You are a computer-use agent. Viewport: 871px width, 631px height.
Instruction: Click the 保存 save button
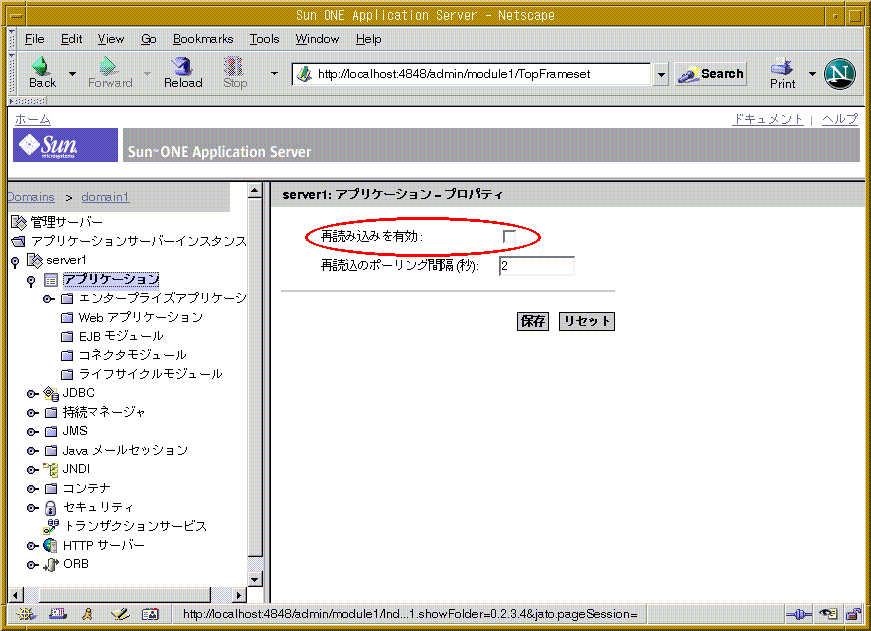point(533,321)
